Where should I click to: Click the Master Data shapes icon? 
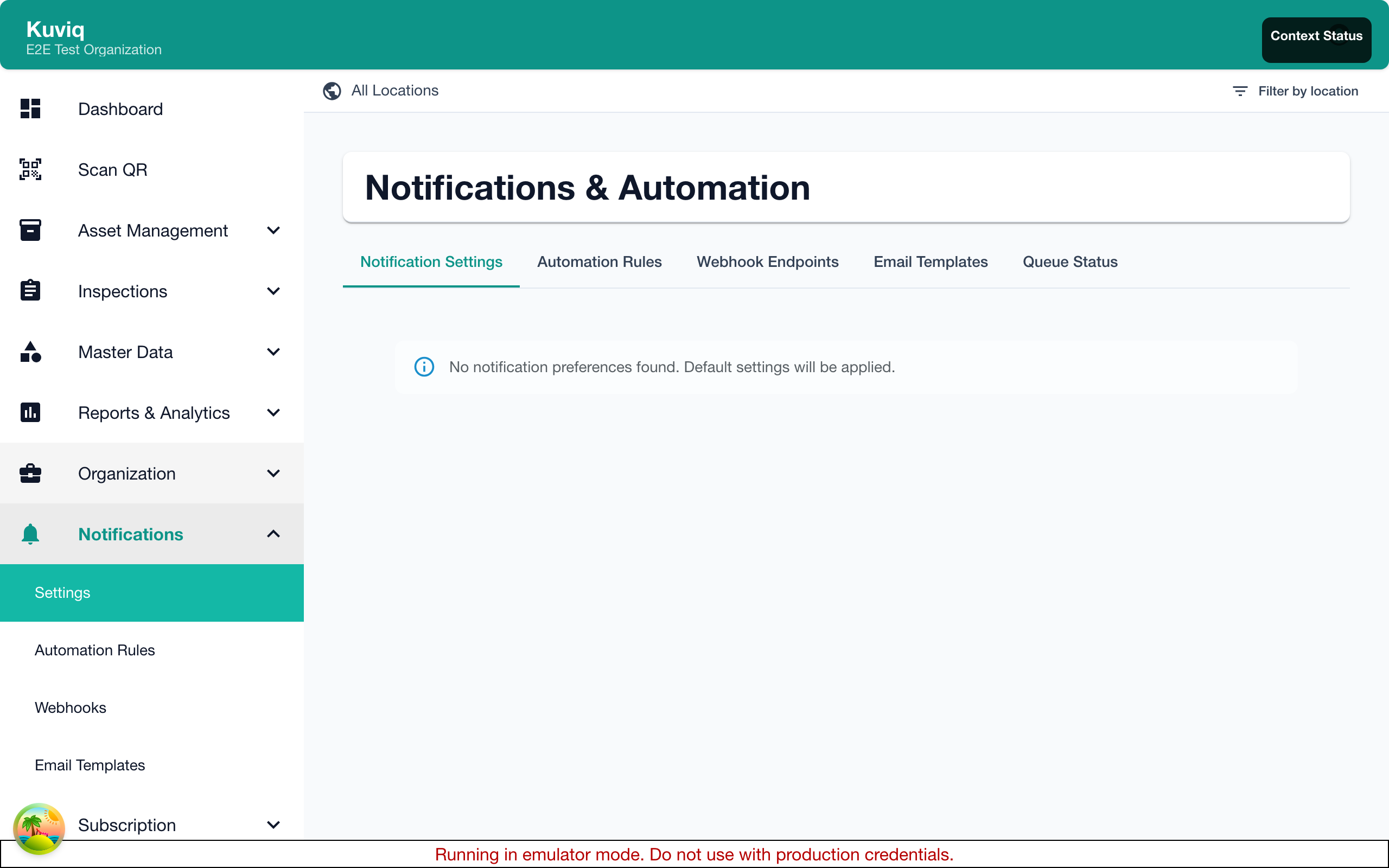click(30, 352)
